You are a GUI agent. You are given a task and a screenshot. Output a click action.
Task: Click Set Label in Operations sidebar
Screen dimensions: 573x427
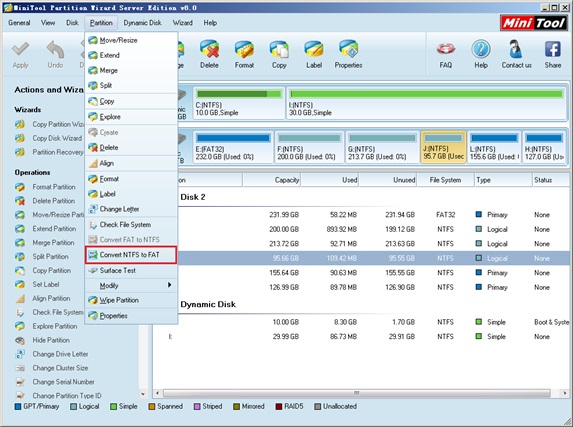46,284
